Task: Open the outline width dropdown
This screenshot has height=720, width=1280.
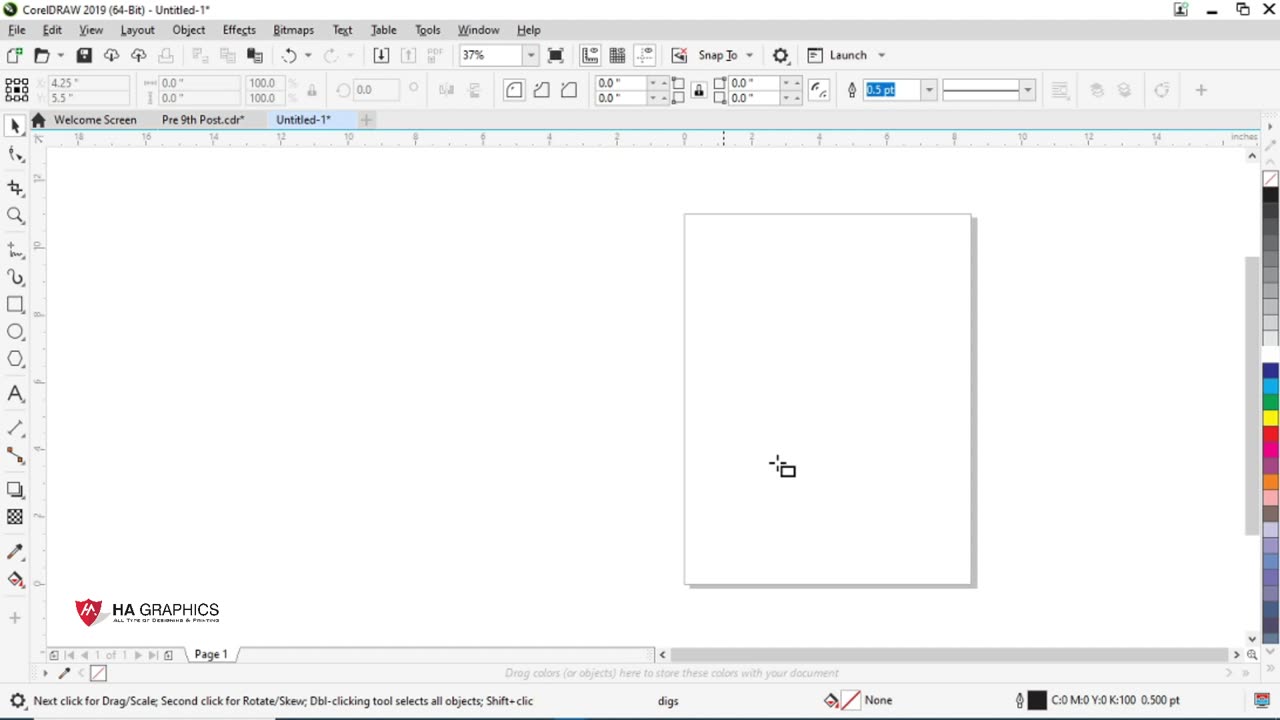Action: point(929,90)
